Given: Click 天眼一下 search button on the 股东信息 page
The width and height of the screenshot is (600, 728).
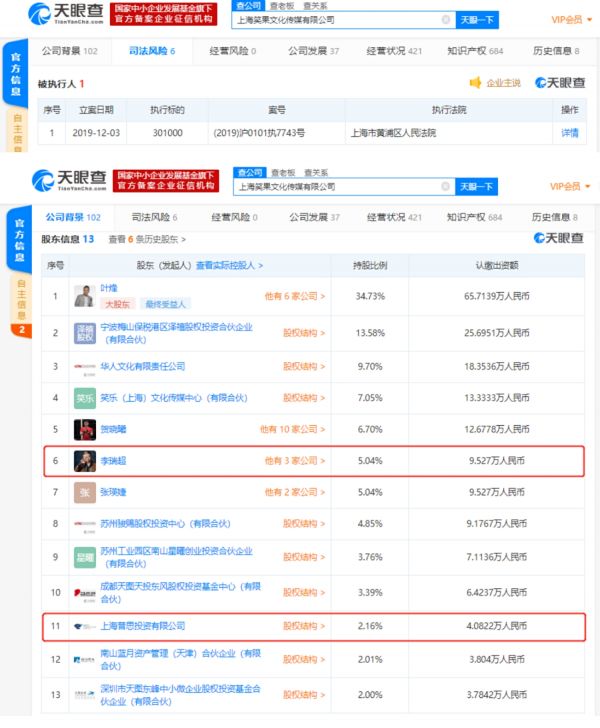Looking at the screenshot, I should [x=476, y=186].
